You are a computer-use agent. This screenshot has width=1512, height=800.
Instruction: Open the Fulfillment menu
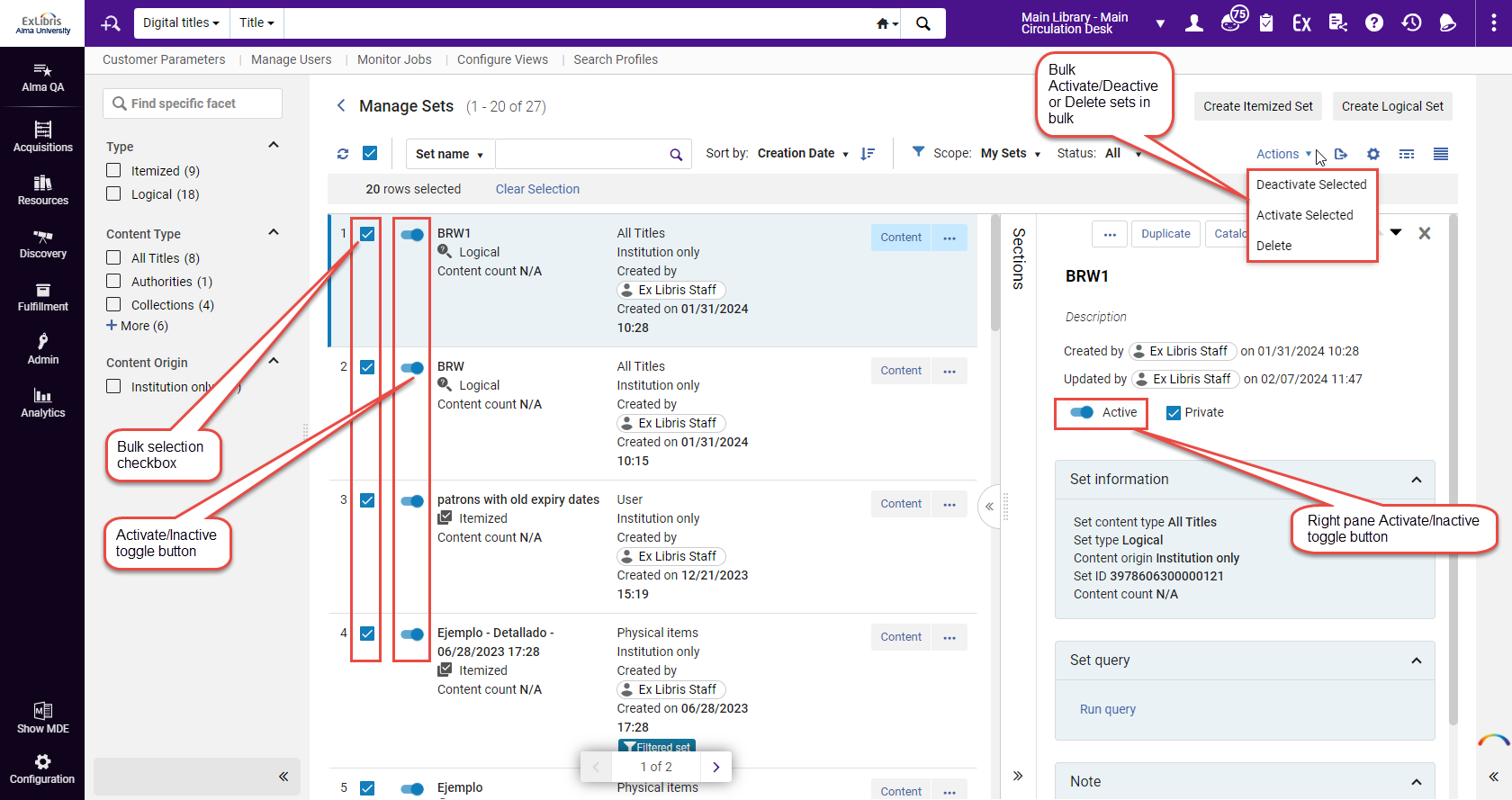click(x=42, y=296)
